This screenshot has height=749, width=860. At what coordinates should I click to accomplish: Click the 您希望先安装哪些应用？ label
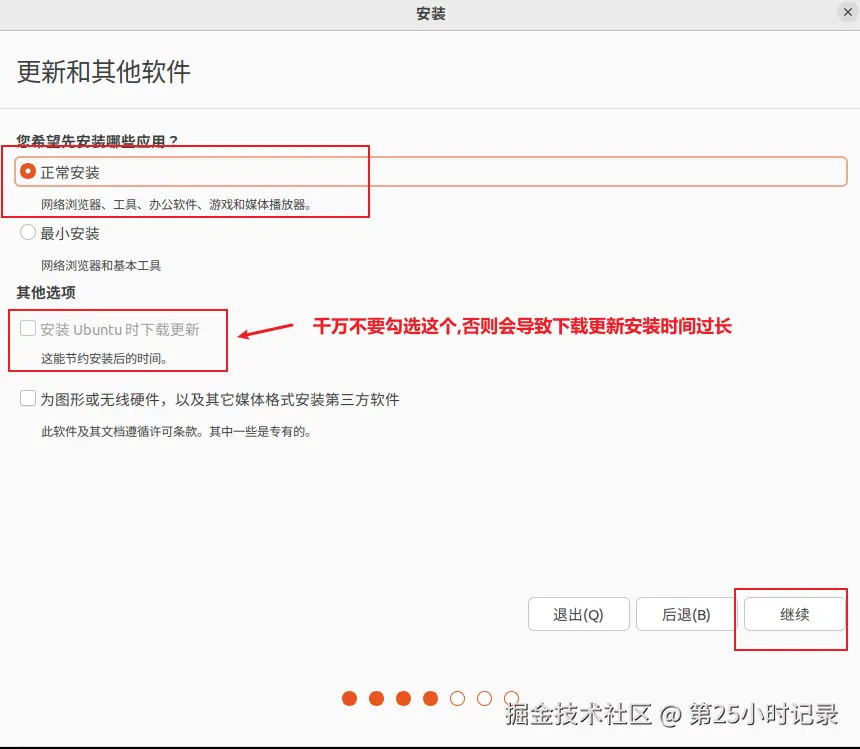pyautogui.click(x=97, y=141)
